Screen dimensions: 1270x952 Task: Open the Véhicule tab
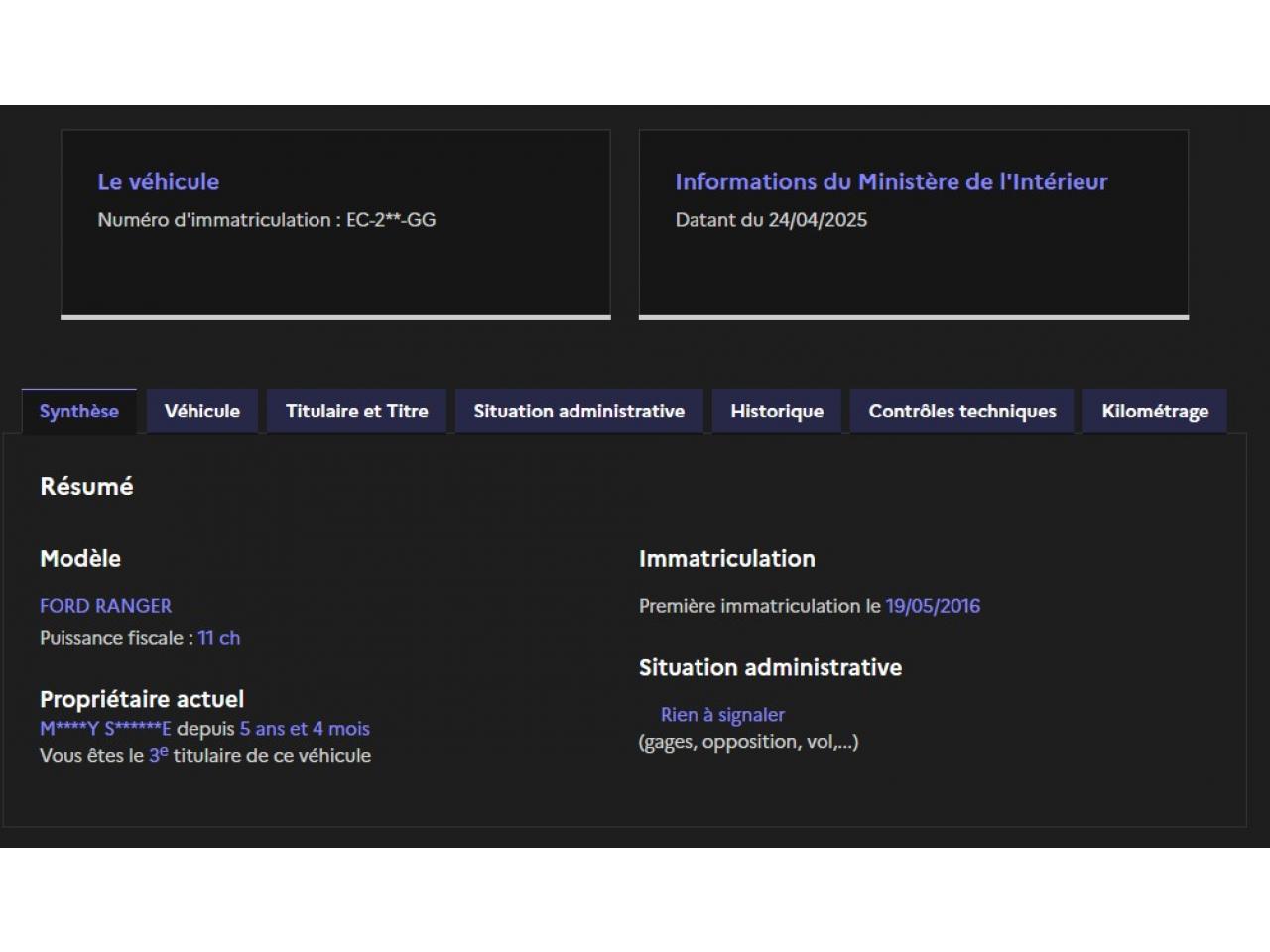(202, 412)
